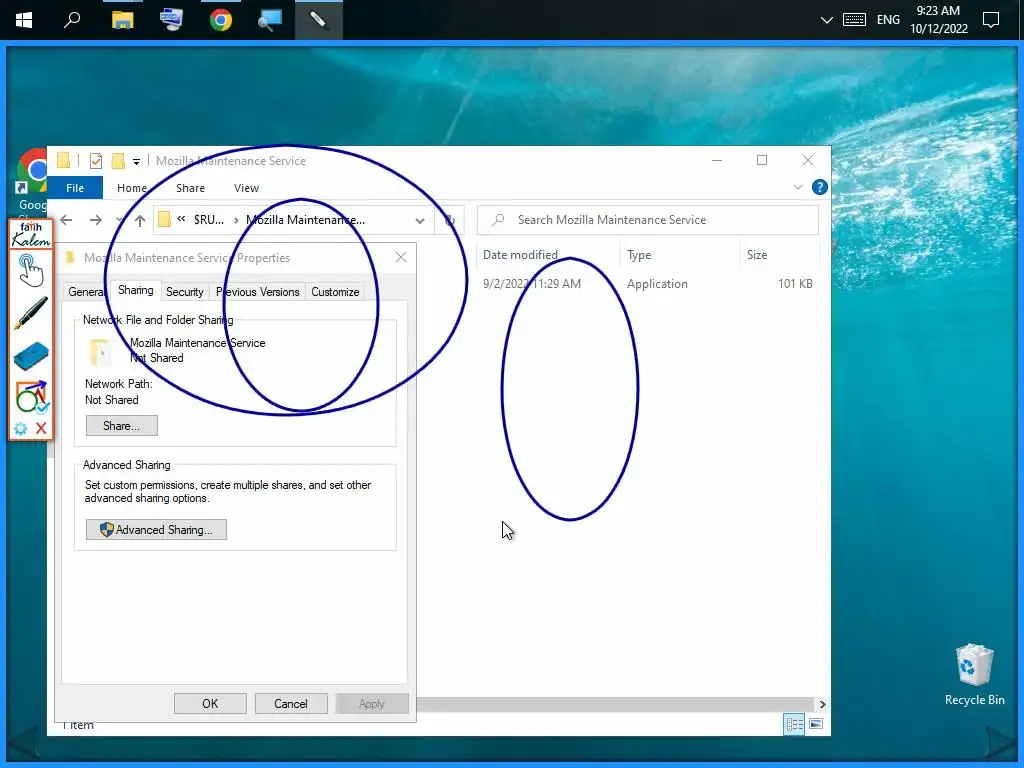The height and width of the screenshot is (768, 1024).
Task: Switch to the Customize tab
Action: (335, 292)
